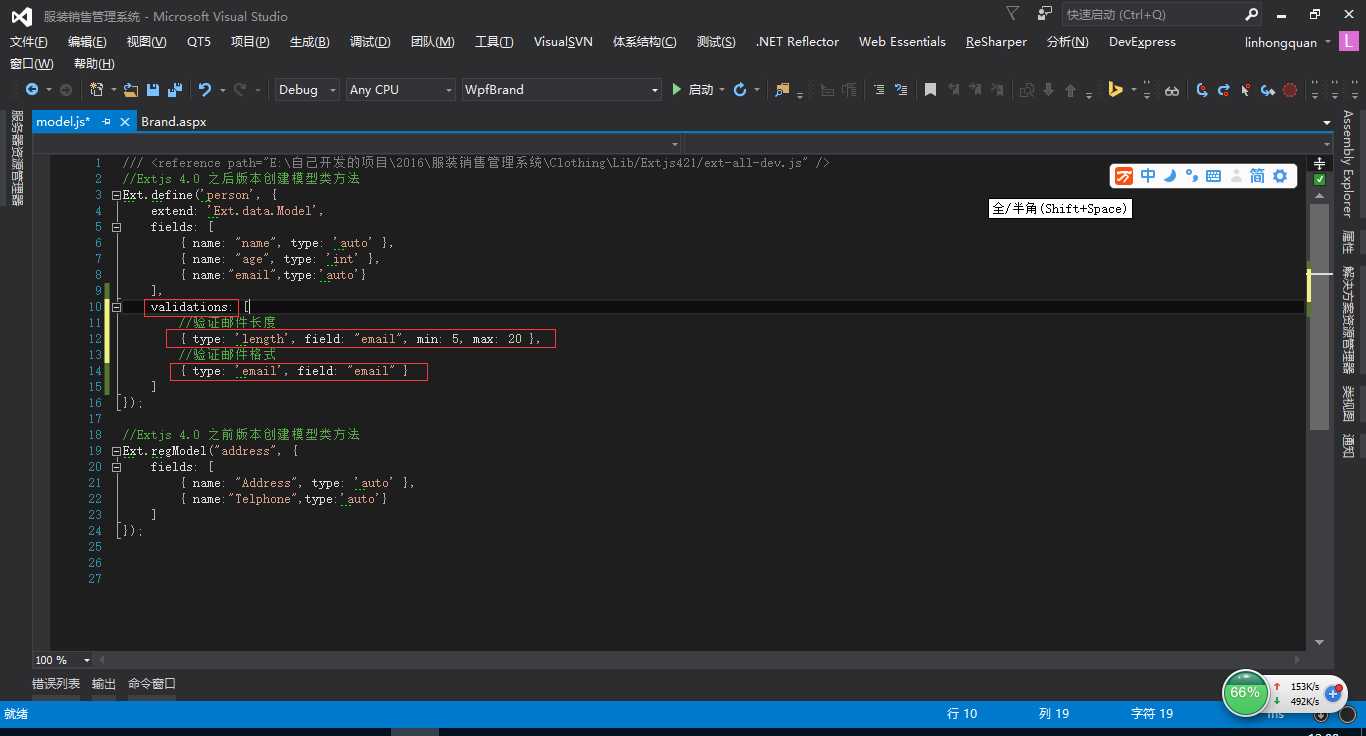
Task: Click the Step Into debug icon
Action: 1202,90
